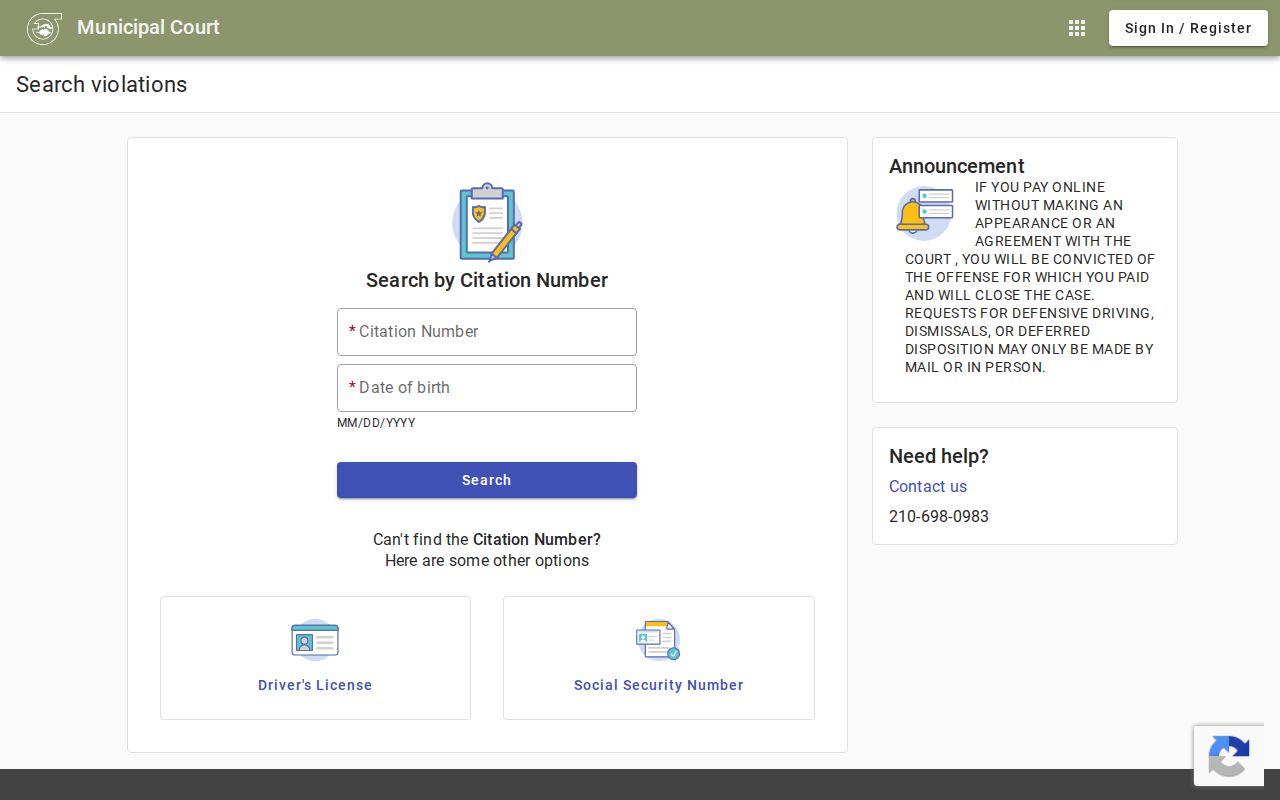This screenshot has height=800, width=1280.
Task: Open the Contact us link
Action: coord(928,487)
